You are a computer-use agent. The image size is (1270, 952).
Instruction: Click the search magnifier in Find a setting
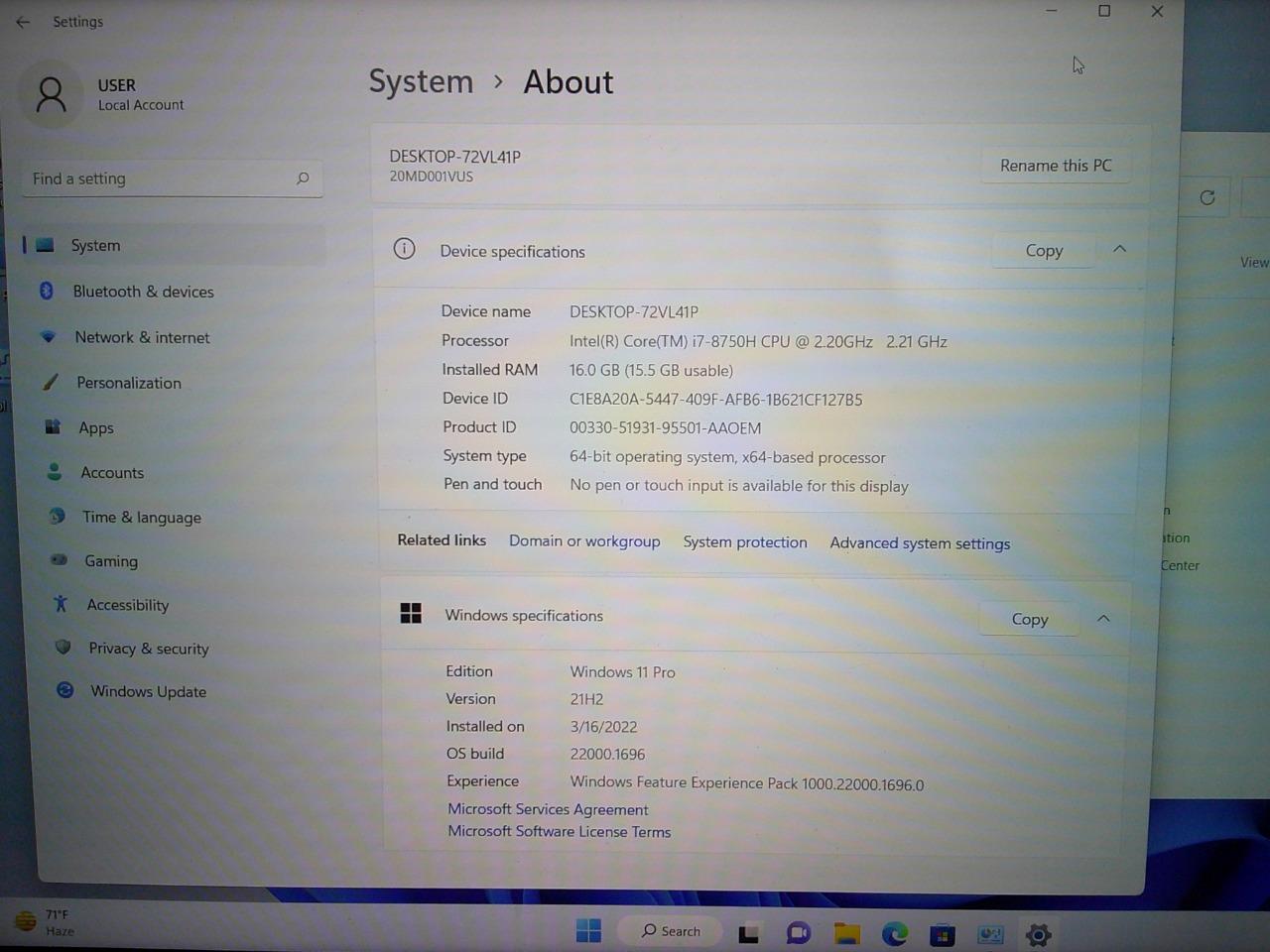[x=303, y=178]
